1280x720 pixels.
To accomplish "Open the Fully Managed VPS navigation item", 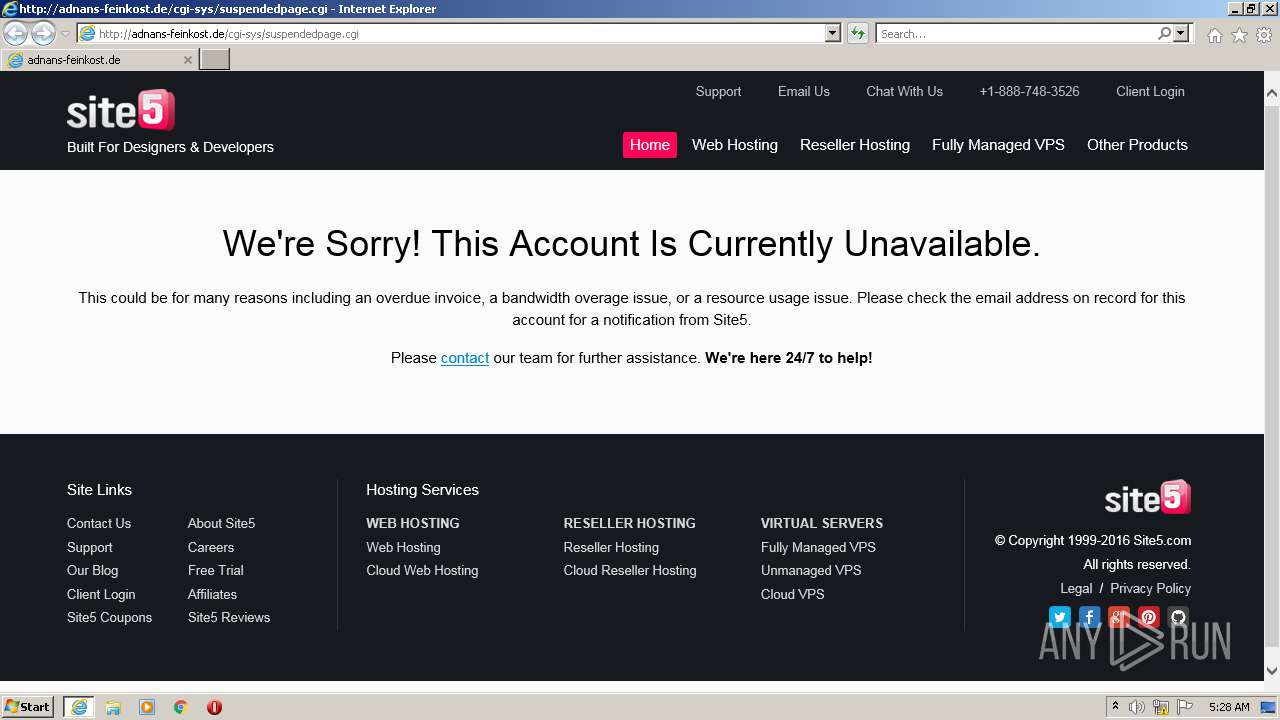I will pyautogui.click(x=998, y=145).
